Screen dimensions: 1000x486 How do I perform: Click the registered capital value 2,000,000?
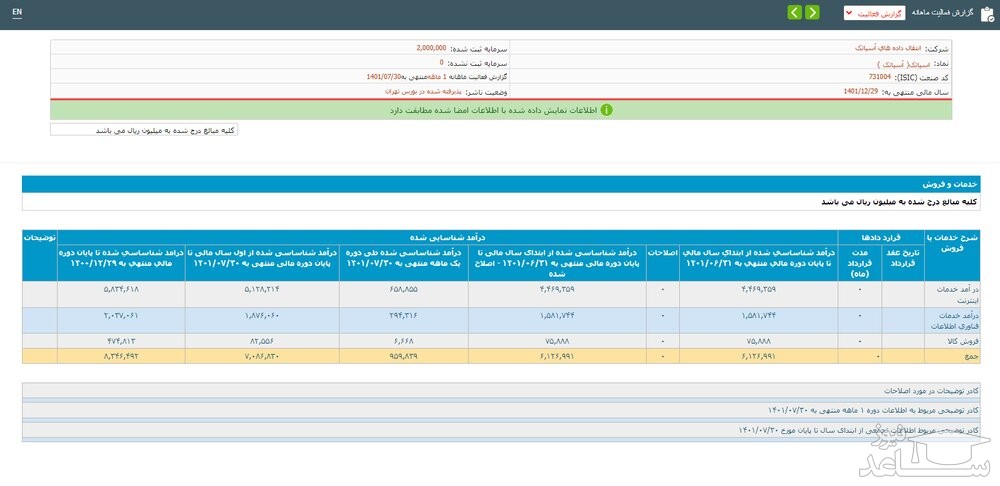(432, 47)
